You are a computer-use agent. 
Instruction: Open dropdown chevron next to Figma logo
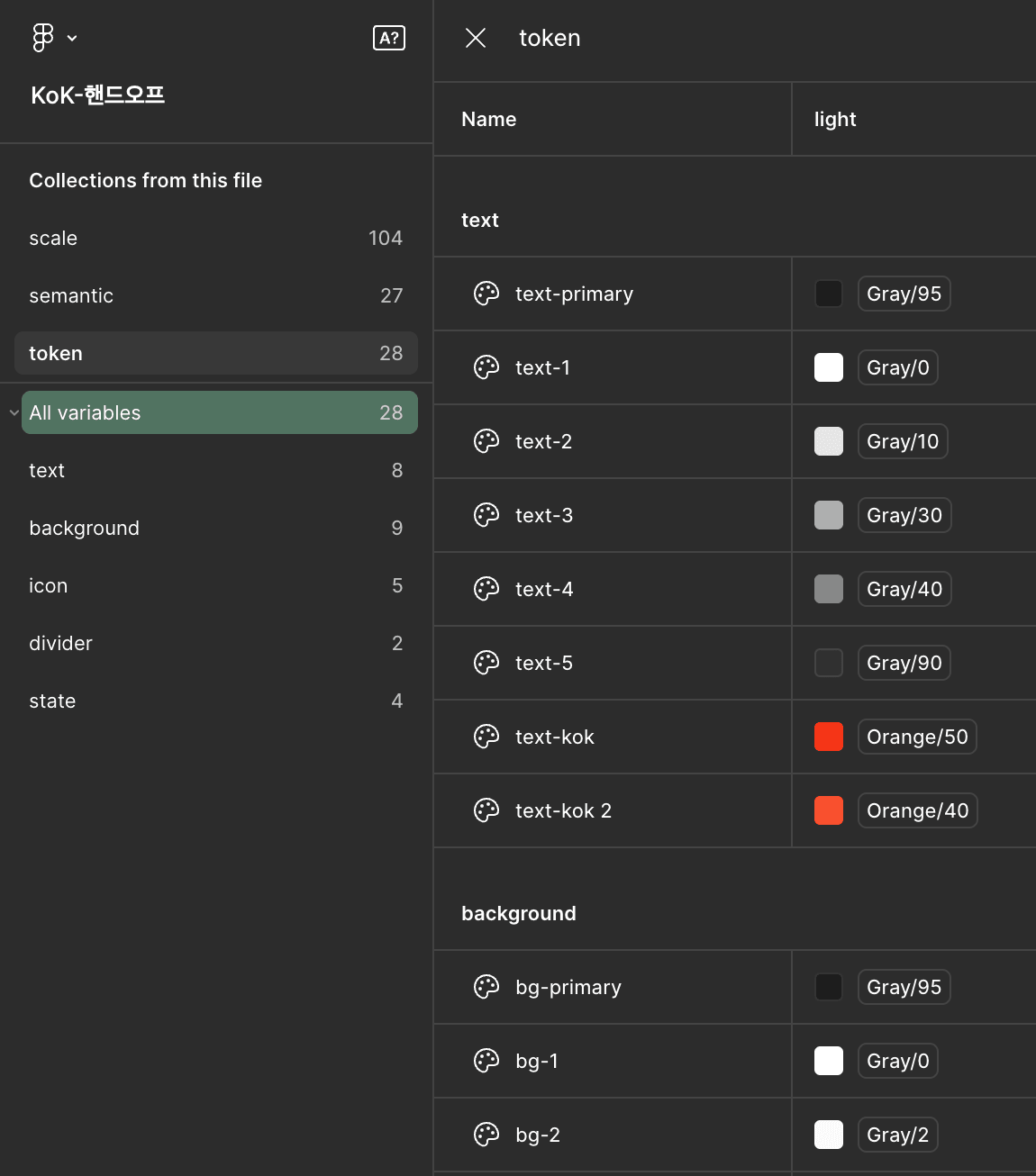click(72, 38)
